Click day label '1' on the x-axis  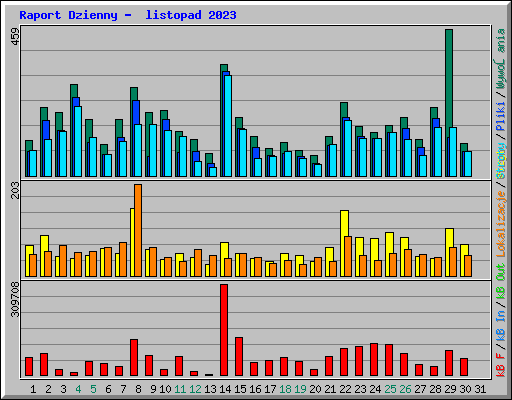[x=33, y=389]
